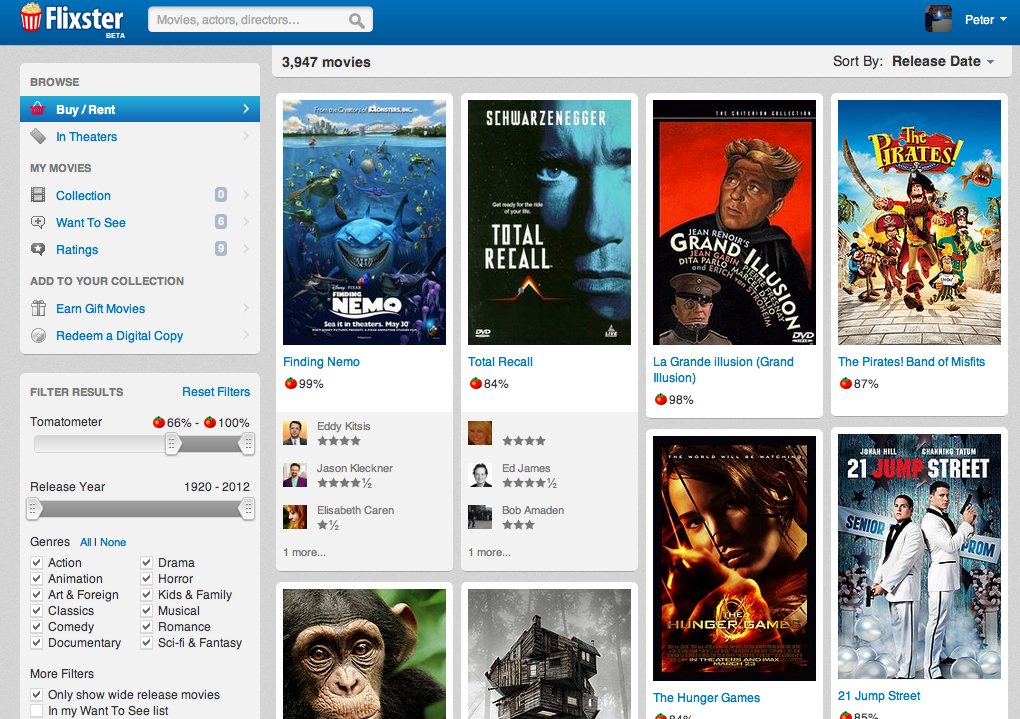Uncheck the Animation genre checkbox
The height and width of the screenshot is (719, 1020).
(36, 578)
